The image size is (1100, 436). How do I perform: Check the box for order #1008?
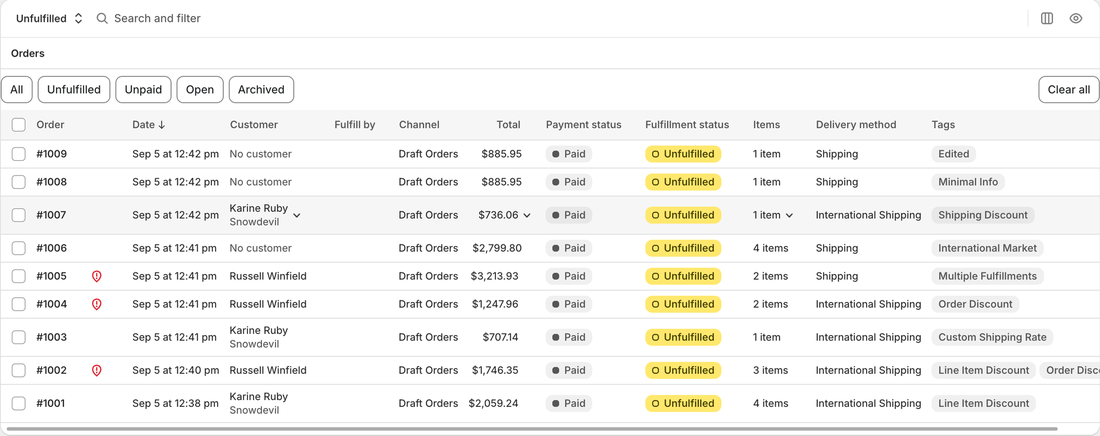[x=19, y=182]
